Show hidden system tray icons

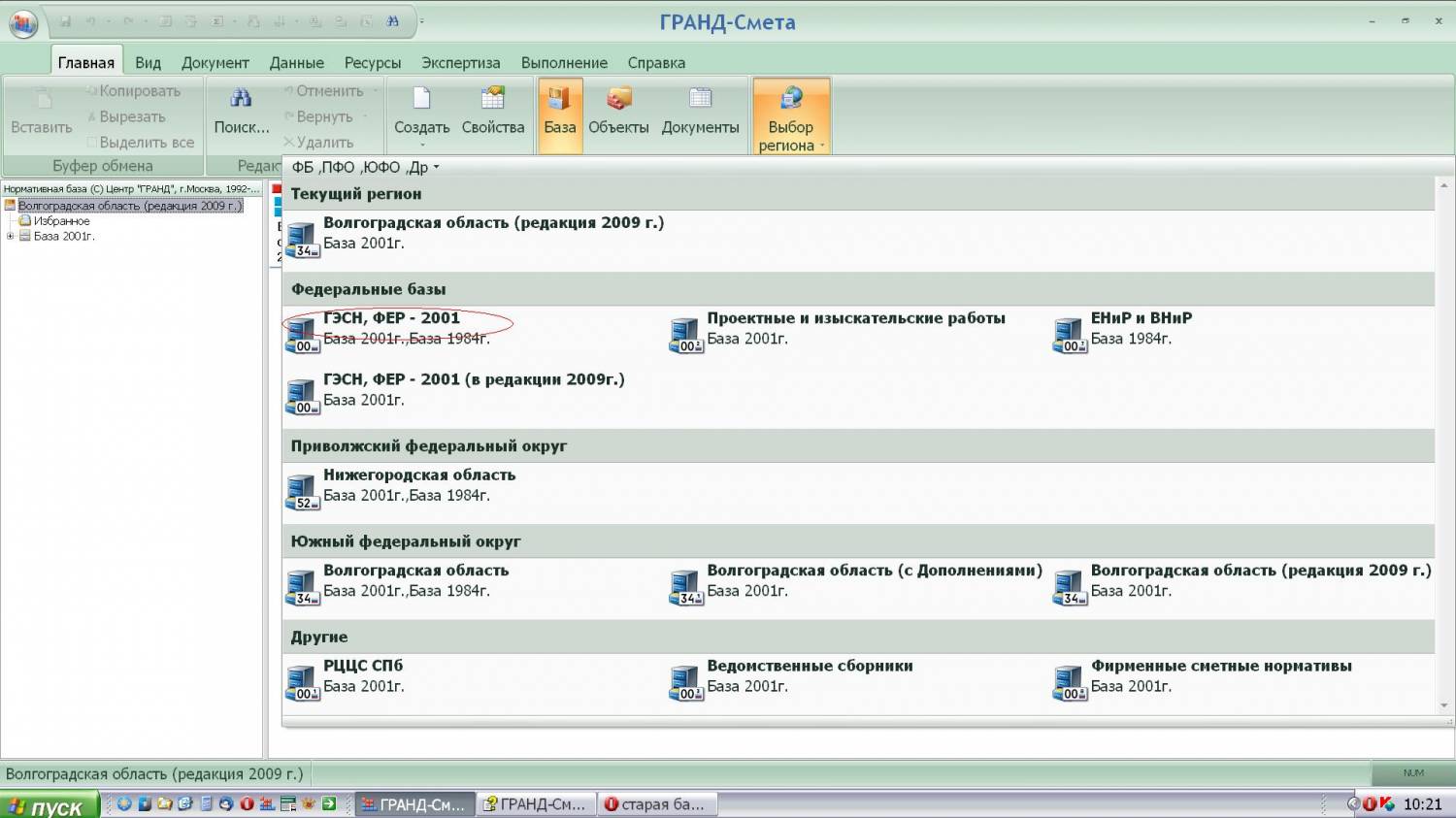tap(1352, 803)
